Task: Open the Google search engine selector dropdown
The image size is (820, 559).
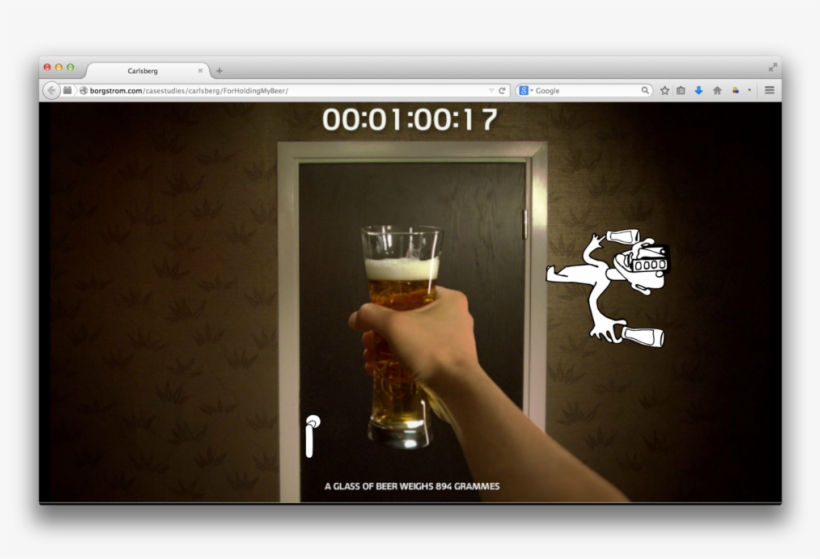Action: (525, 90)
